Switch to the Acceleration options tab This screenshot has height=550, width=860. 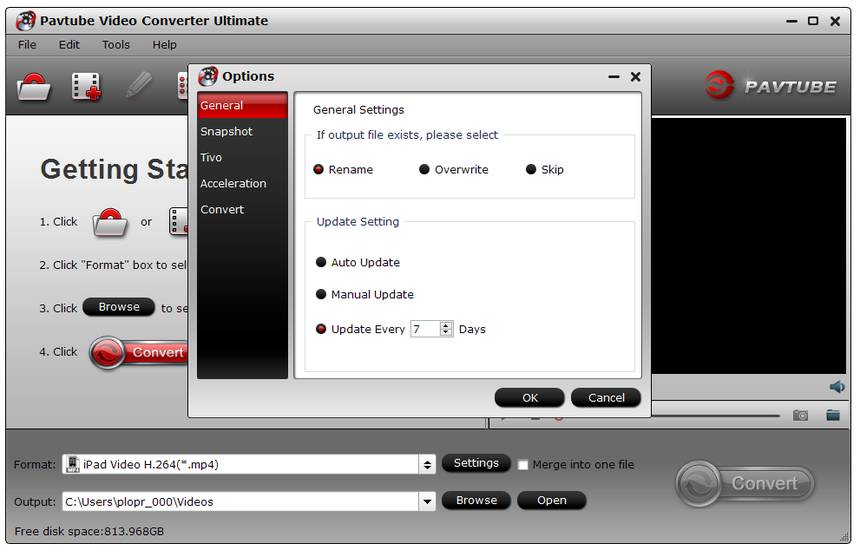tap(242, 183)
